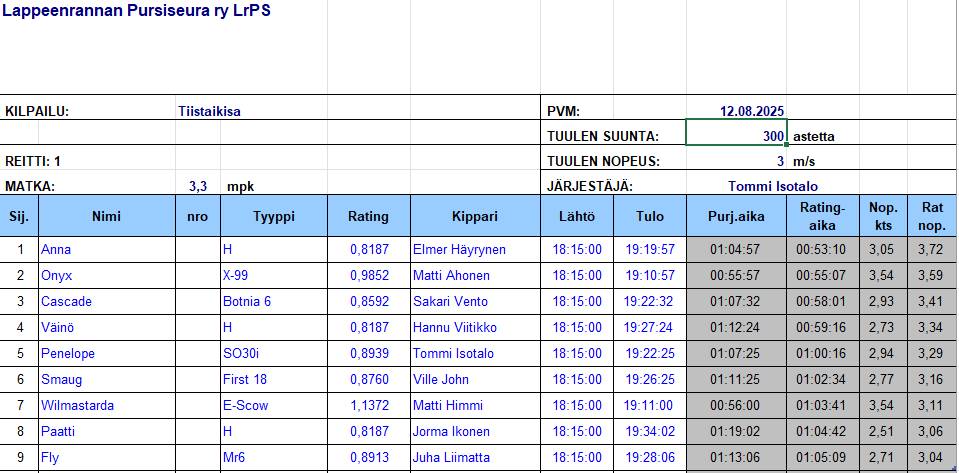Image resolution: width=959 pixels, height=473 pixels.
Task: Select the distance value cell 3,3
Action: 198,186
